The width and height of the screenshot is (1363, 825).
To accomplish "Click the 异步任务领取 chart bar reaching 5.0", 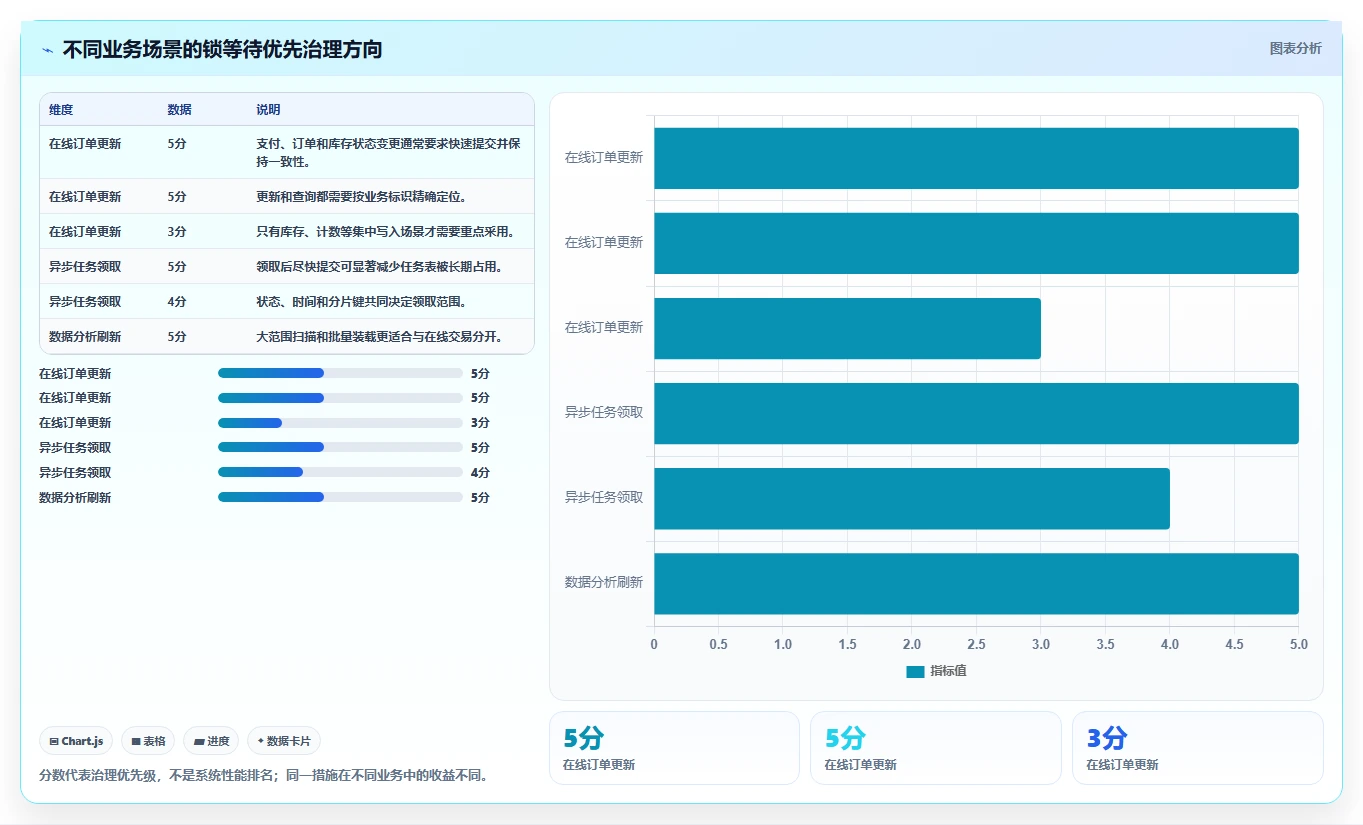I will click(976, 413).
